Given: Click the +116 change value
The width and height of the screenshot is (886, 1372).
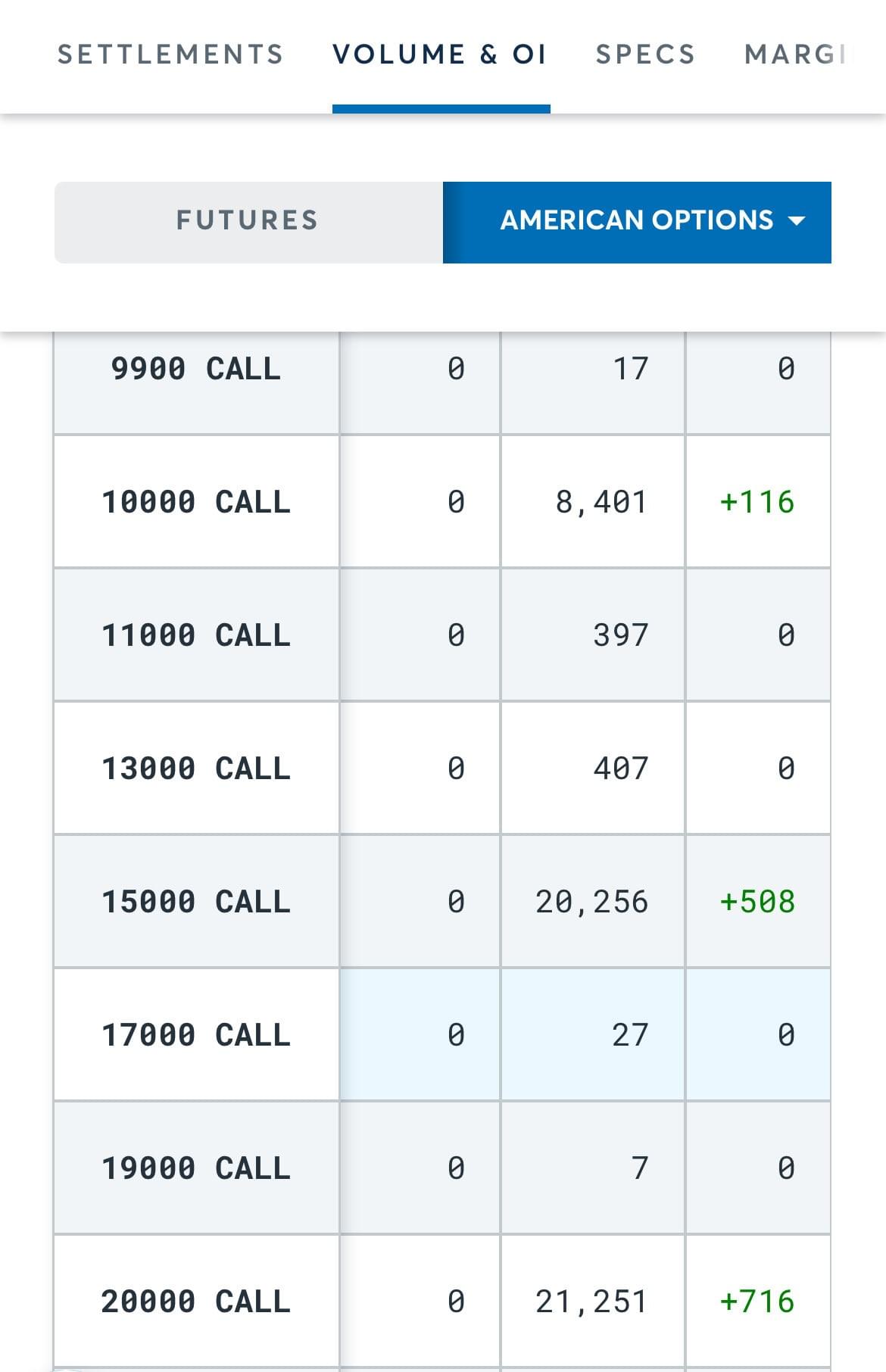Looking at the screenshot, I should click(x=757, y=502).
